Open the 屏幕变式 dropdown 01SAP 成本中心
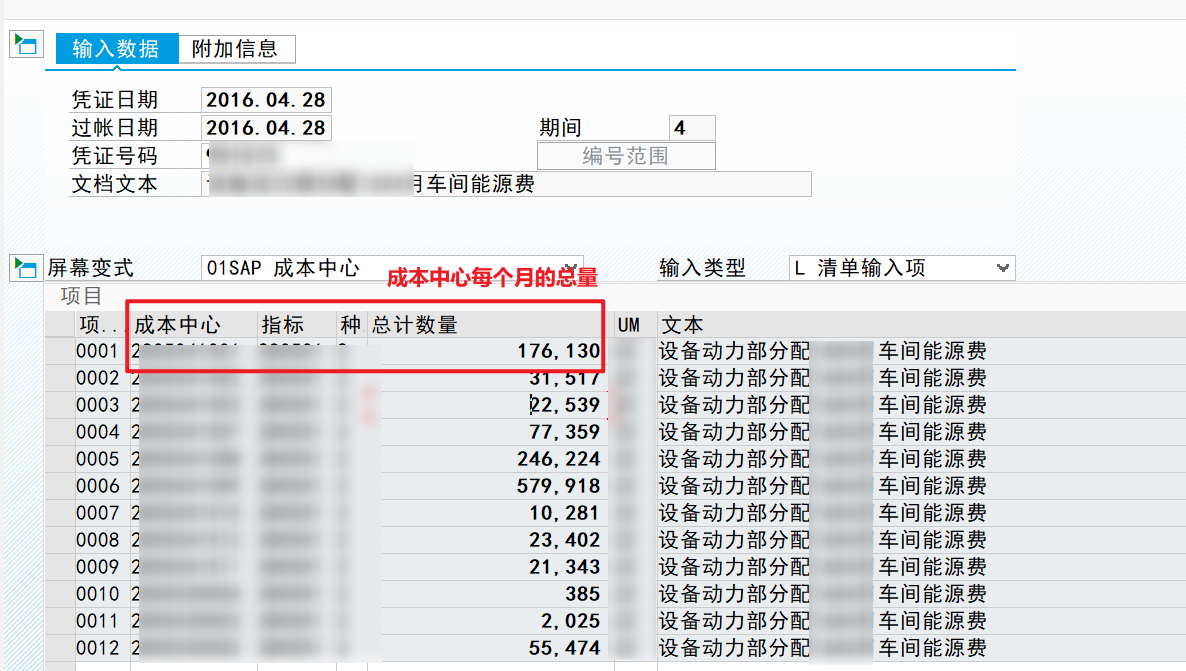This screenshot has height=671, width=1186. pos(392,268)
